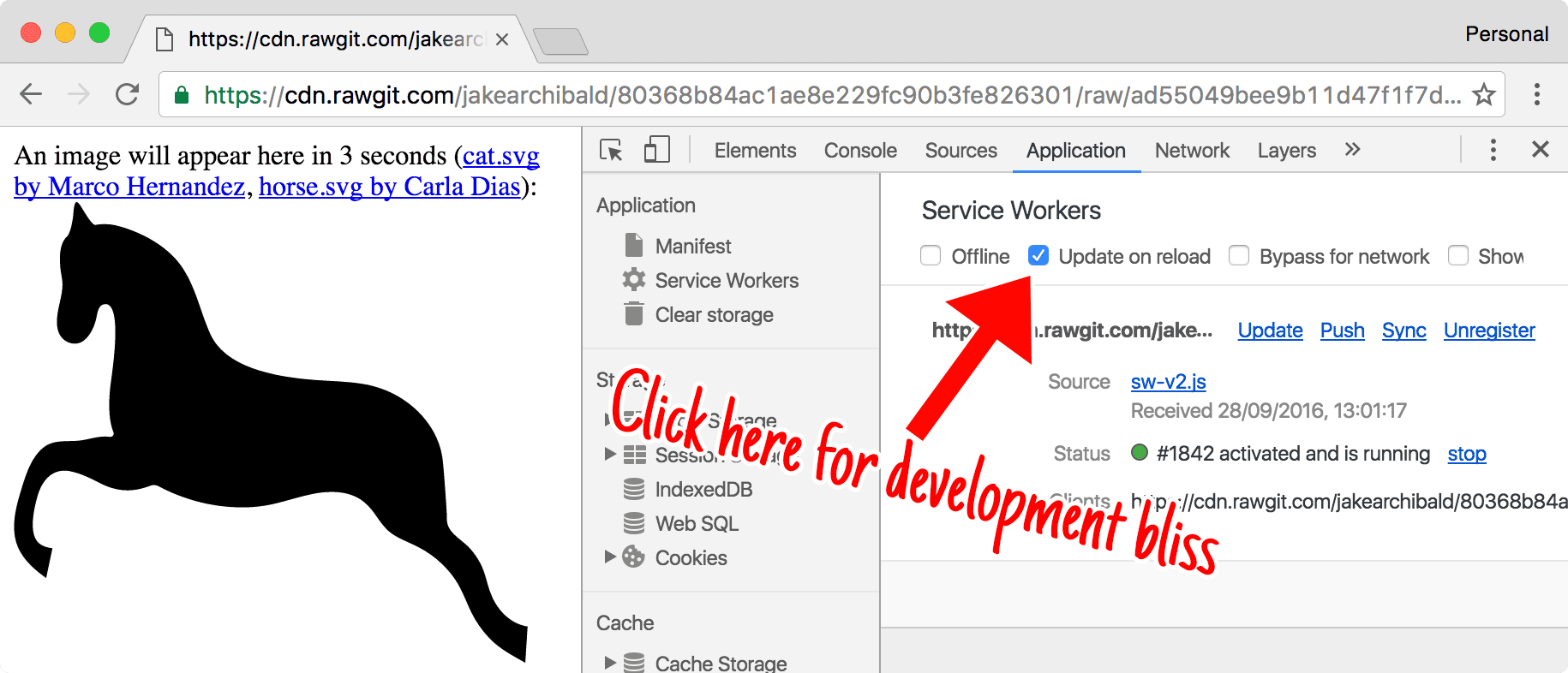
Task: Open Chrome's three-dot menu
Action: point(1537,94)
